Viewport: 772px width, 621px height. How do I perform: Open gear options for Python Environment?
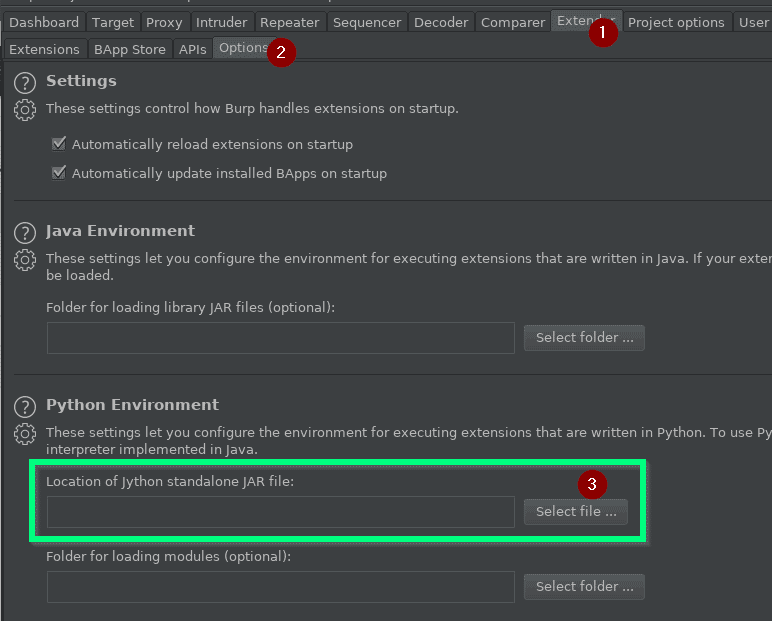click(25, 434)
